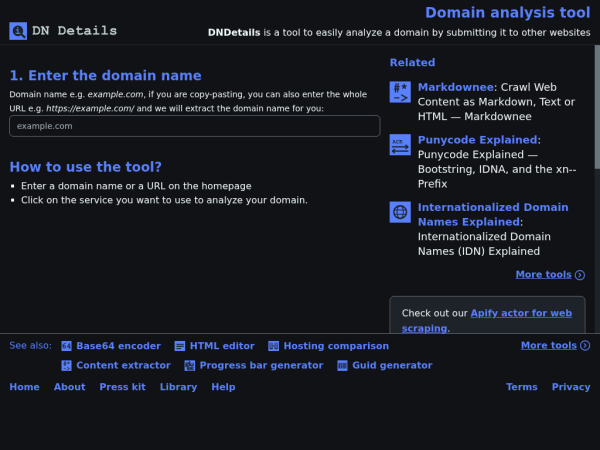This screenshot has width=600, height=450.
Task: Follow the More tools link under Related
Action: pos(543,274)
